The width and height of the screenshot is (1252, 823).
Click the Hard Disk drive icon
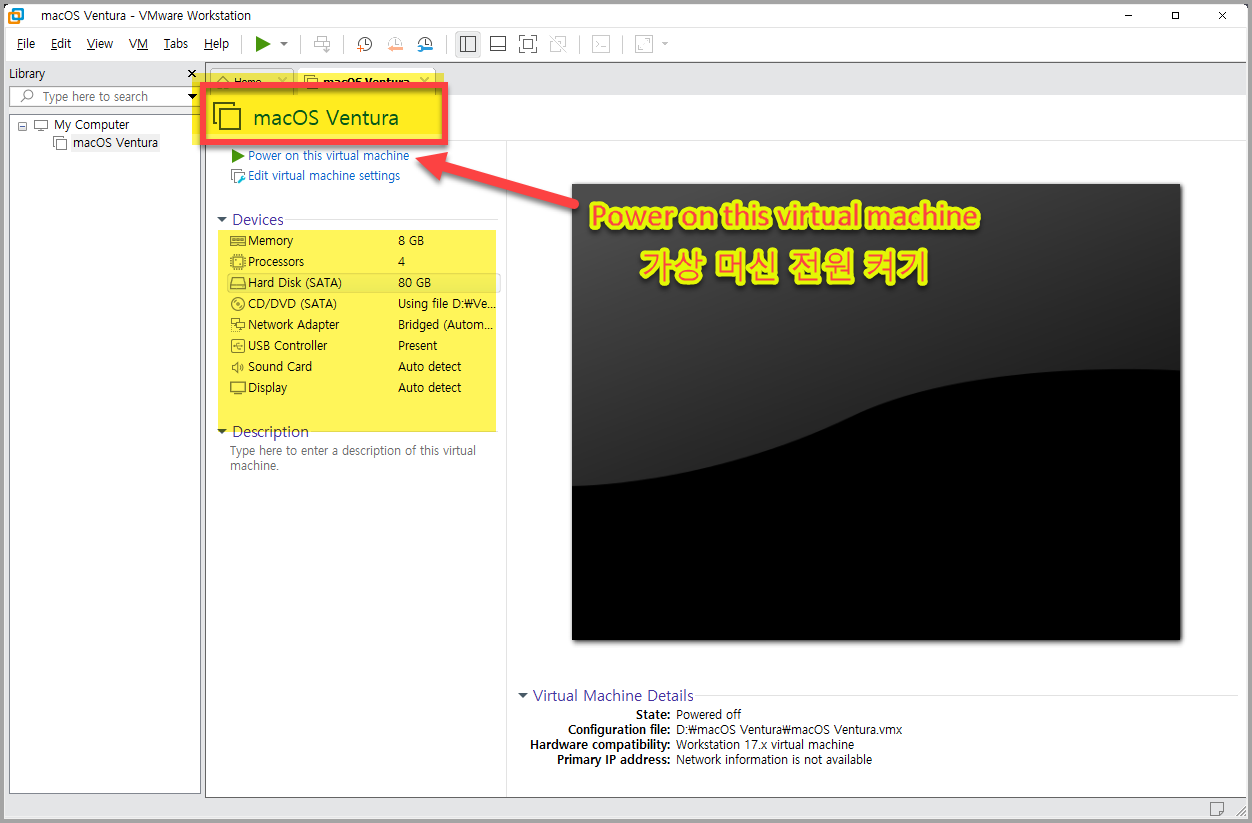tap(238, 283)
